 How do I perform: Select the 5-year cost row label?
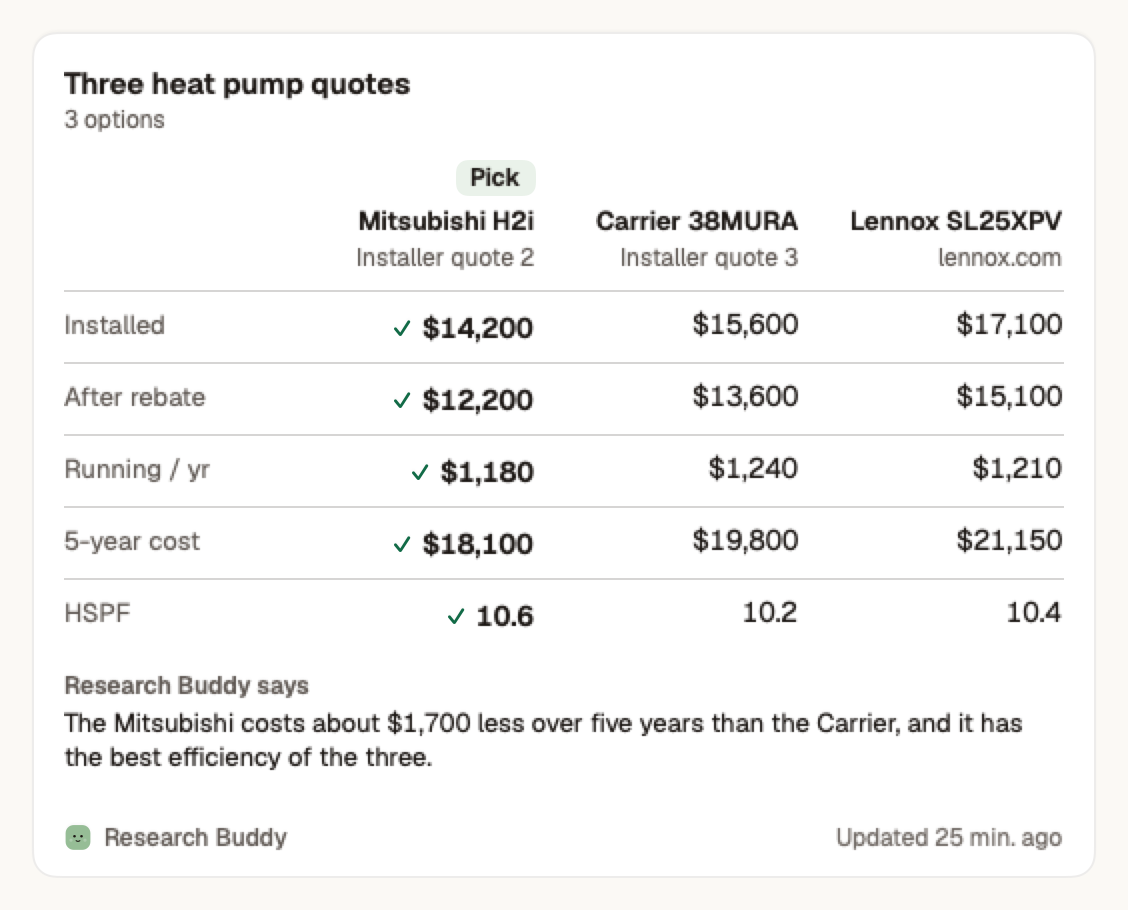[x=132, y=541]
